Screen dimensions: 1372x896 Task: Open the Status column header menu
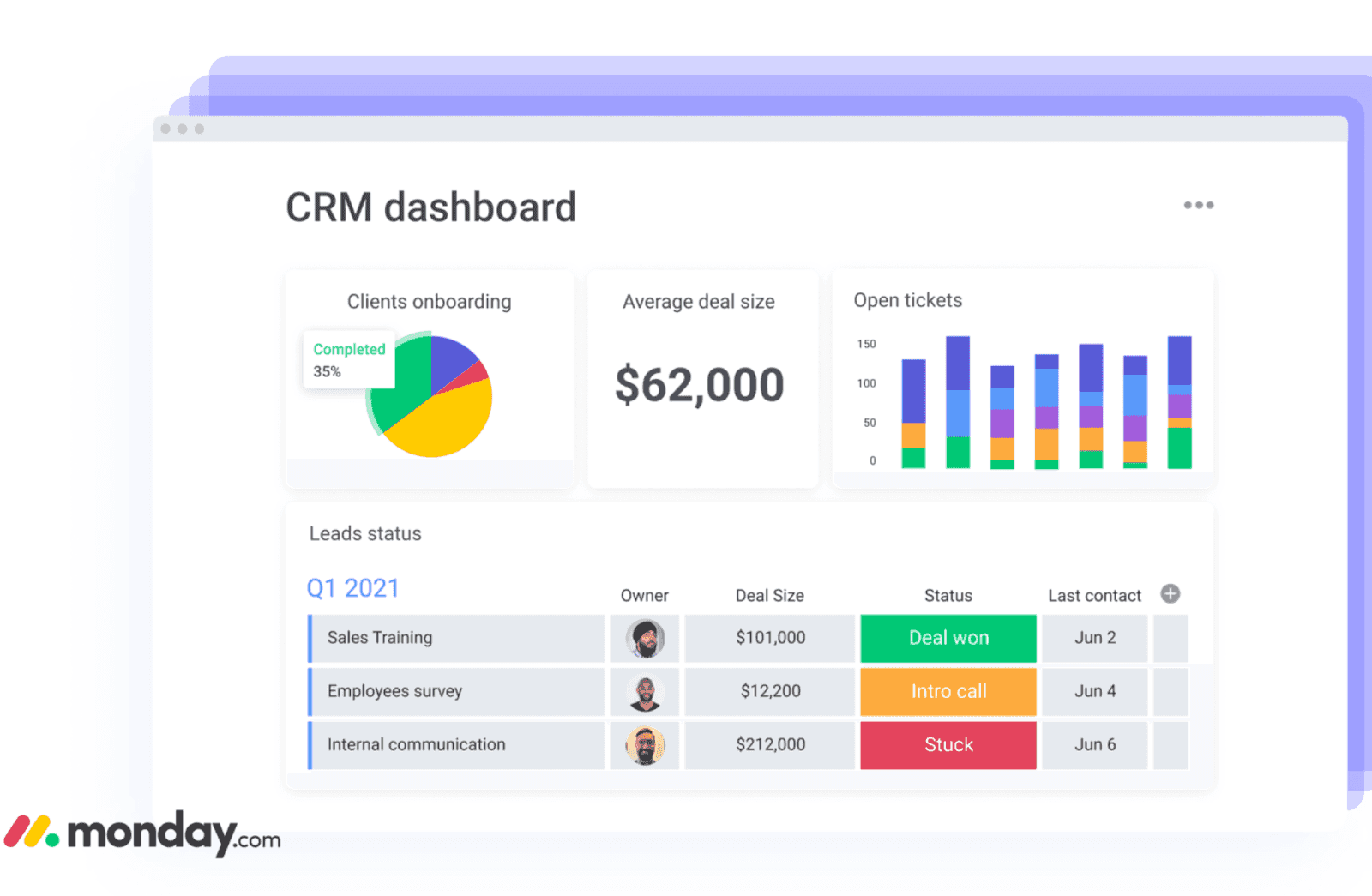[948, 595]
